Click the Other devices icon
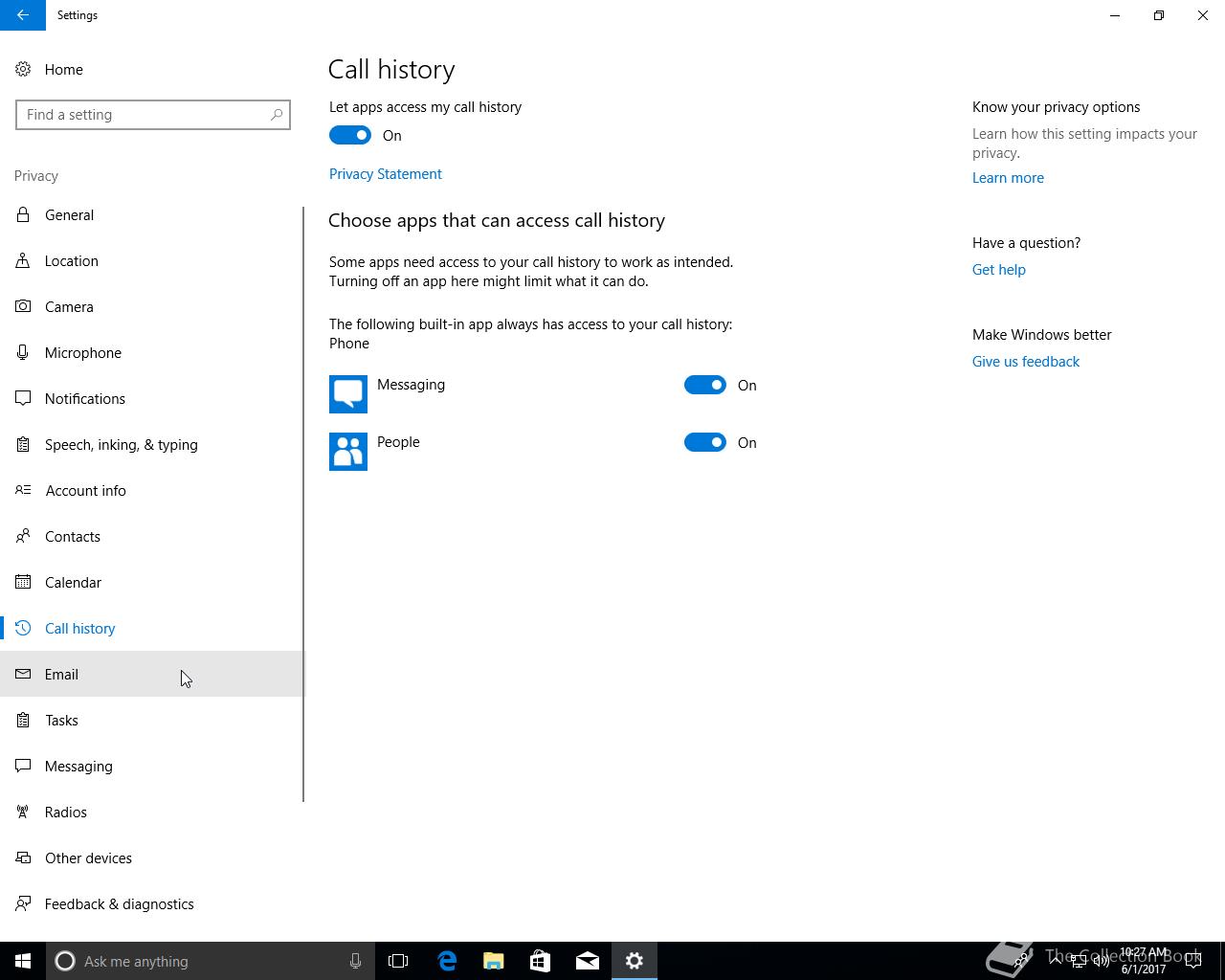Image resolution: width=1225 pixels, height=980 pixels. 23,857
